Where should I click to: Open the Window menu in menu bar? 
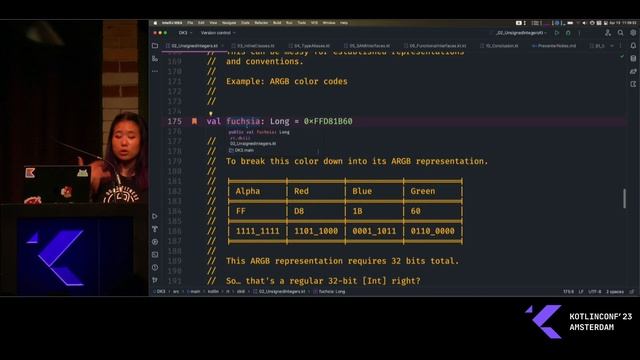pos(329,23)
